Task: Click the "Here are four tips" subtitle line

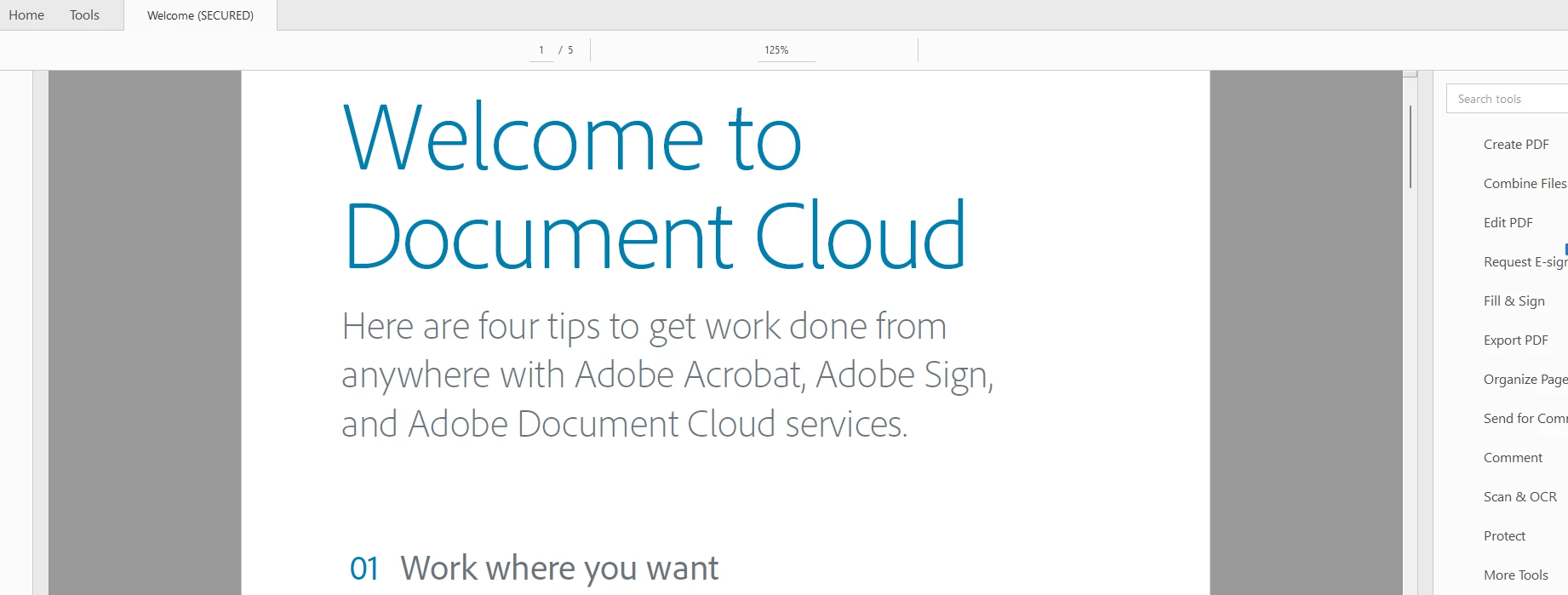Action: click(644, 327)
